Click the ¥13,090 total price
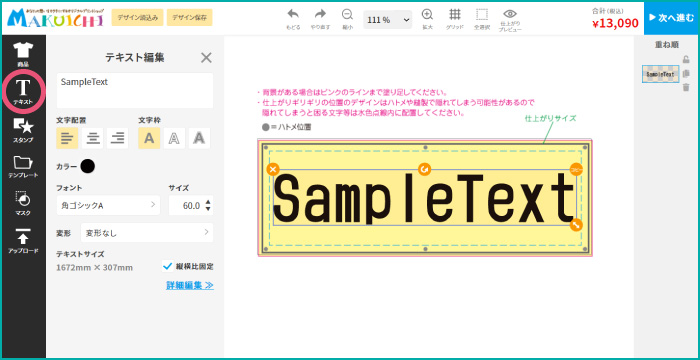 [615, 23]
